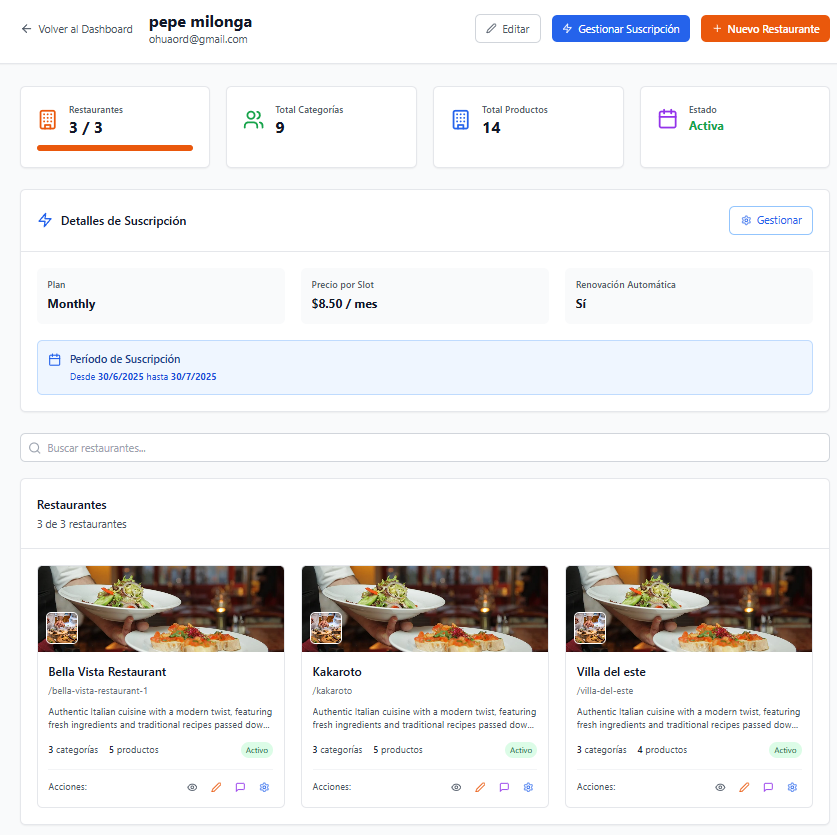This screenshot has width=837, height=835.
Task: Click Kakaroto logo thumbnail
Action: click(x=326, y=628)
